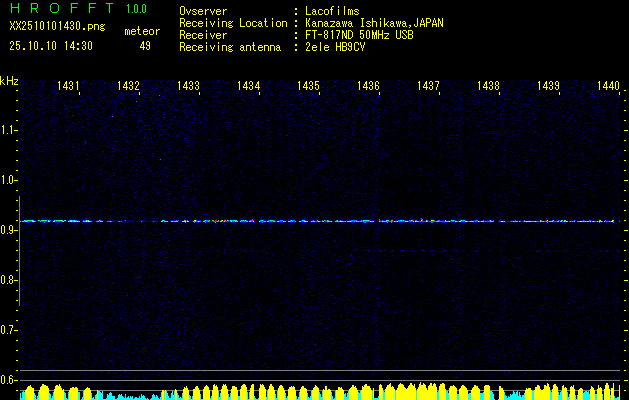Viewport: 629px width, 400px height.
Task: Select the observer name Lacofilms
Action: (332, 11)
